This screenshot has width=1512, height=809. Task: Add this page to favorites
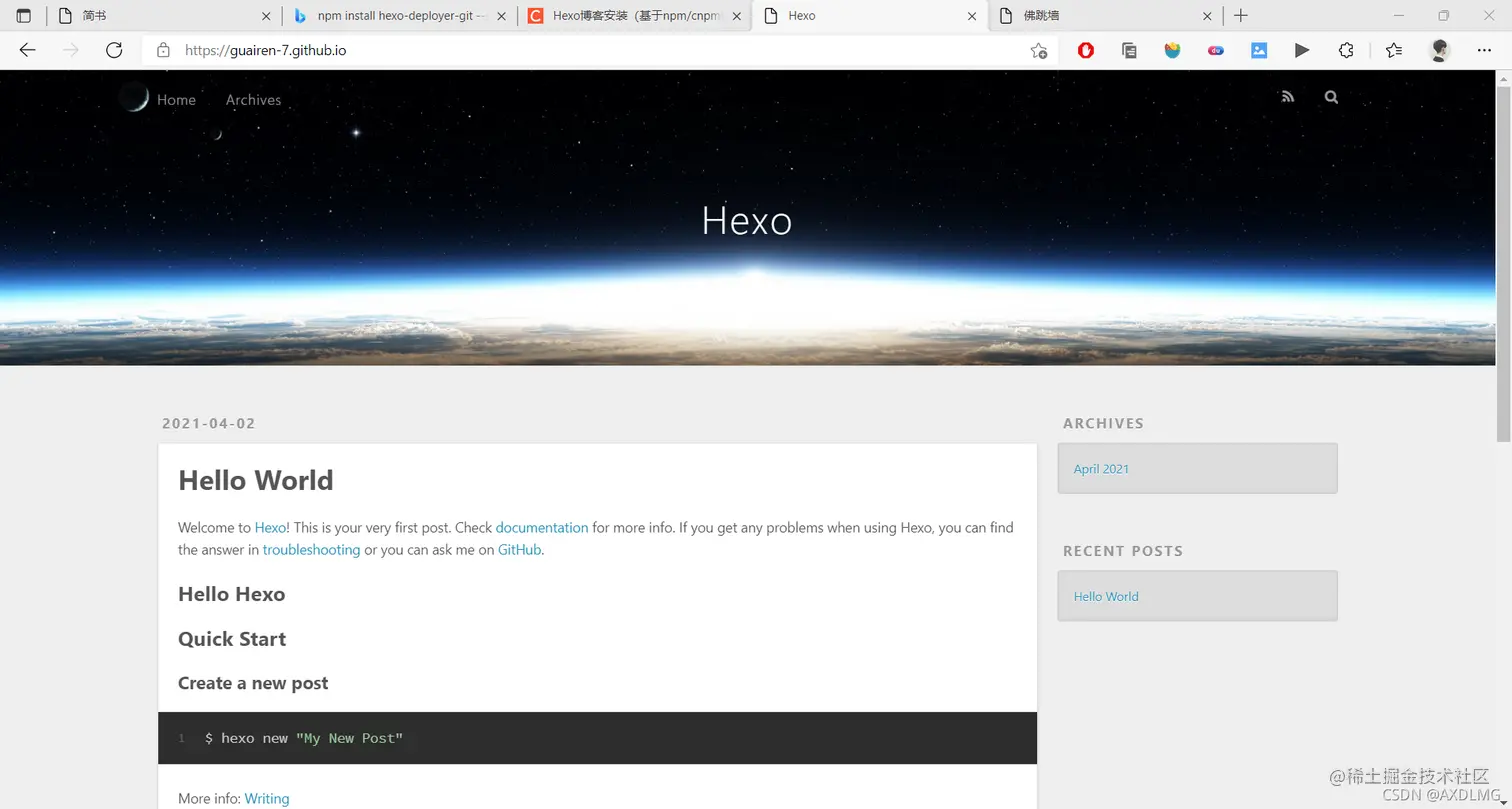(1039, 50)
